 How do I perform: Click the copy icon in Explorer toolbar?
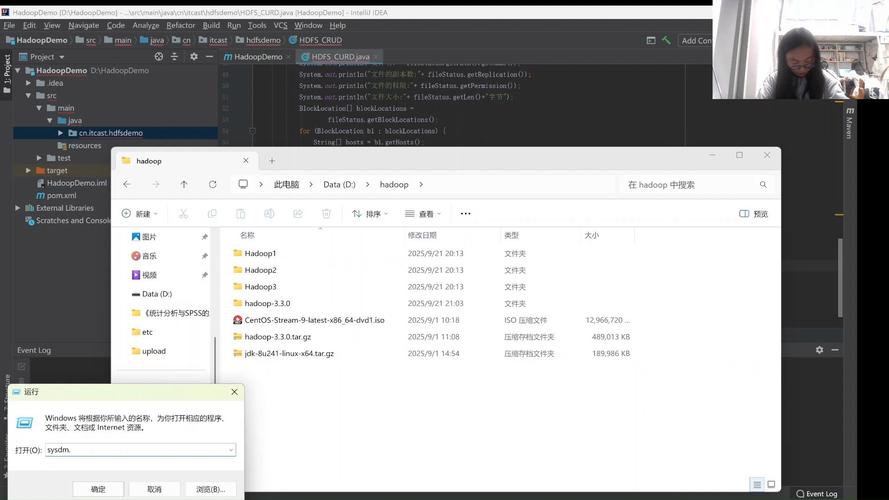tap(212, 214)
